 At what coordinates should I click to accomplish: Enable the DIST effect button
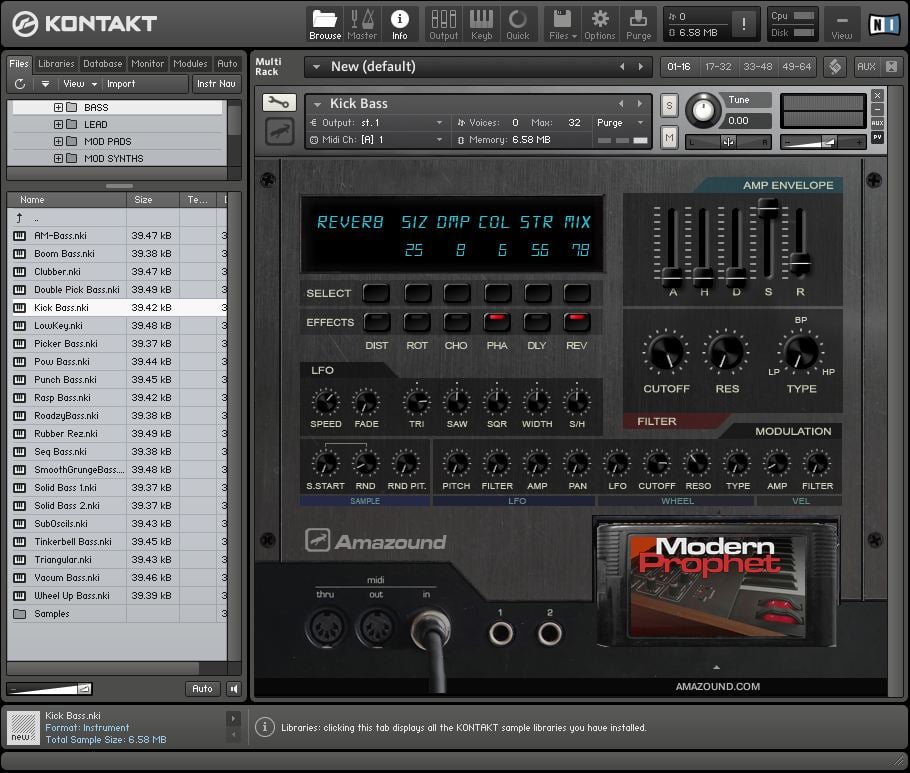(x=376, y=322)
